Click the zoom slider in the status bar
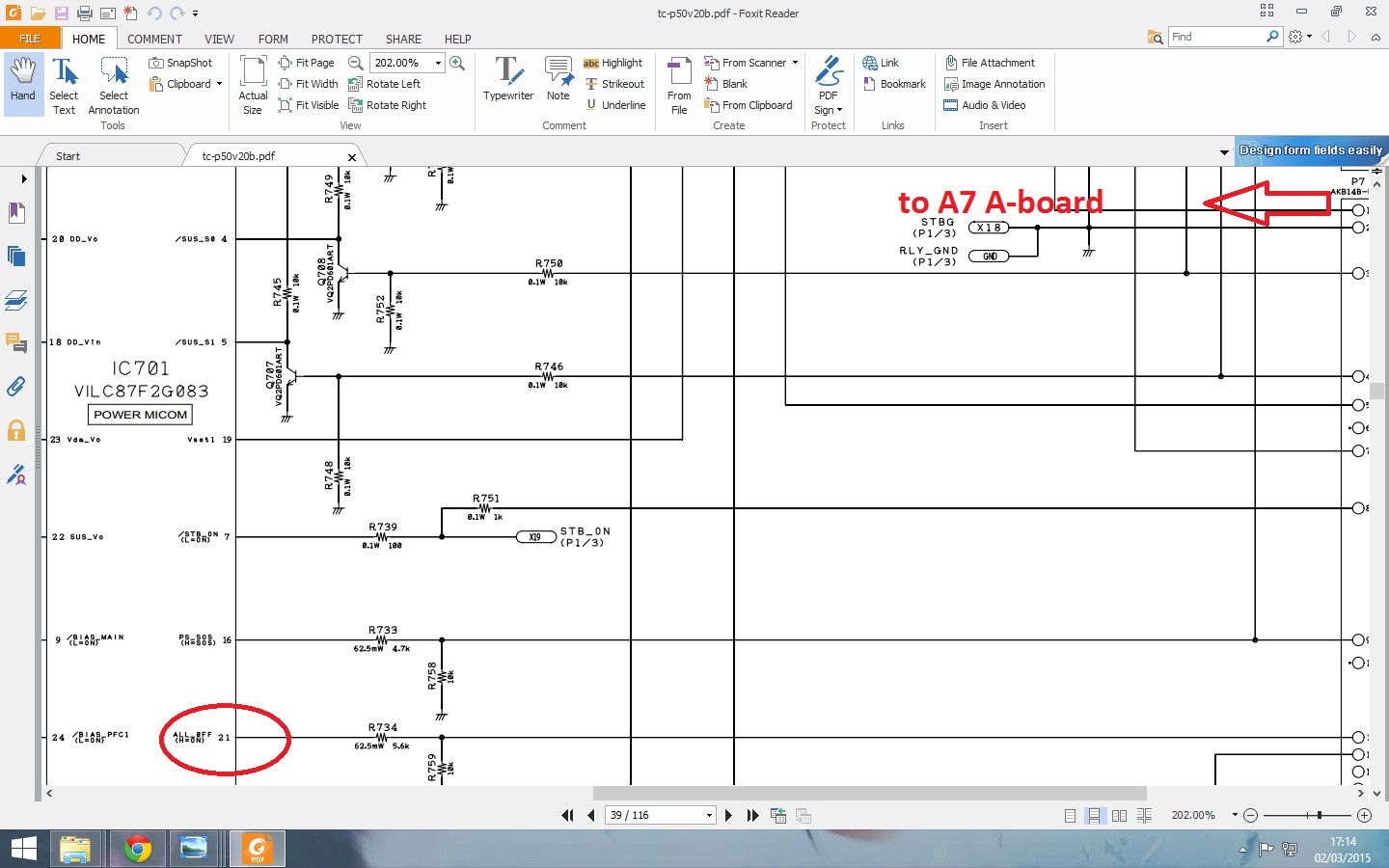 pos(1319,816)
